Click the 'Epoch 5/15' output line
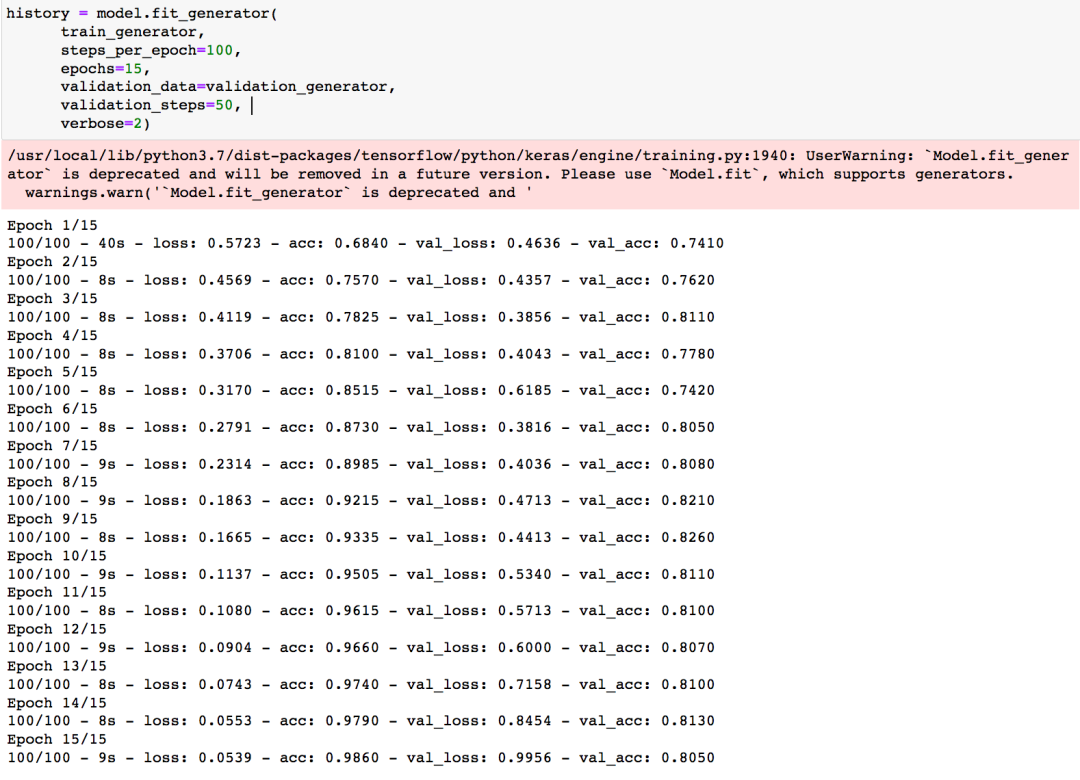 tap(52, 372)
